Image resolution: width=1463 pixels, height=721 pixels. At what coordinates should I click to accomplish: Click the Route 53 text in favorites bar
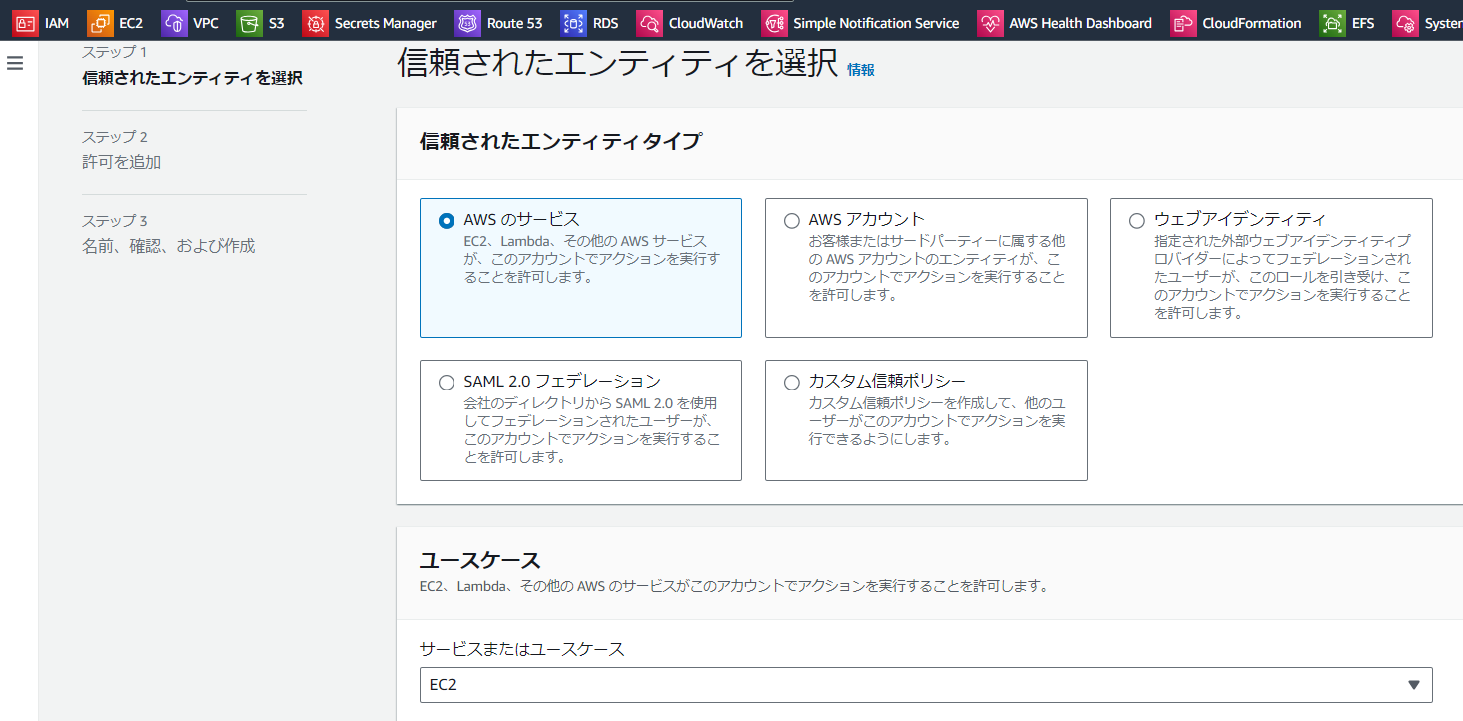(514, 23)
